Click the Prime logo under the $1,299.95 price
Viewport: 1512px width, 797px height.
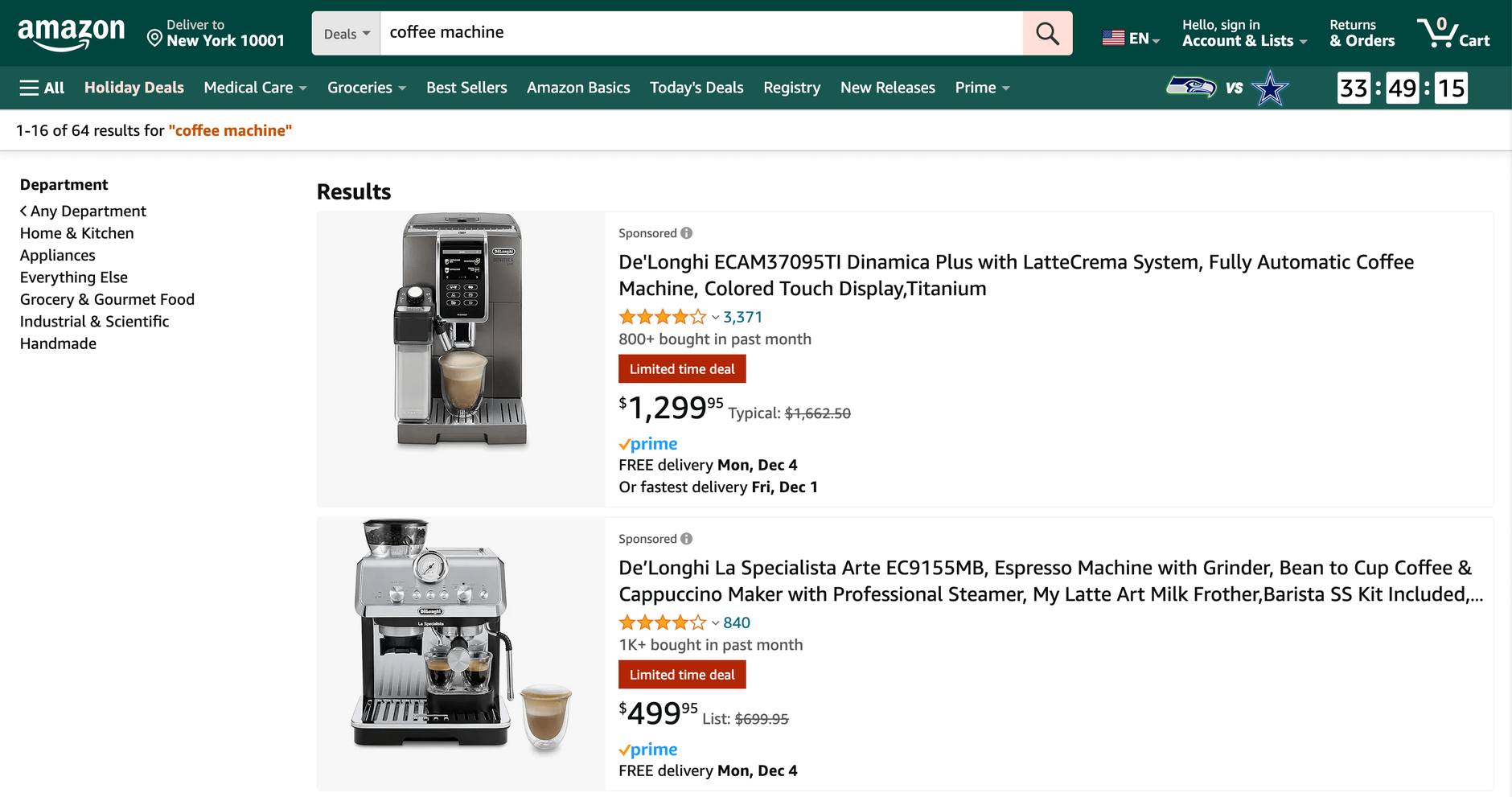pos(648,444)
